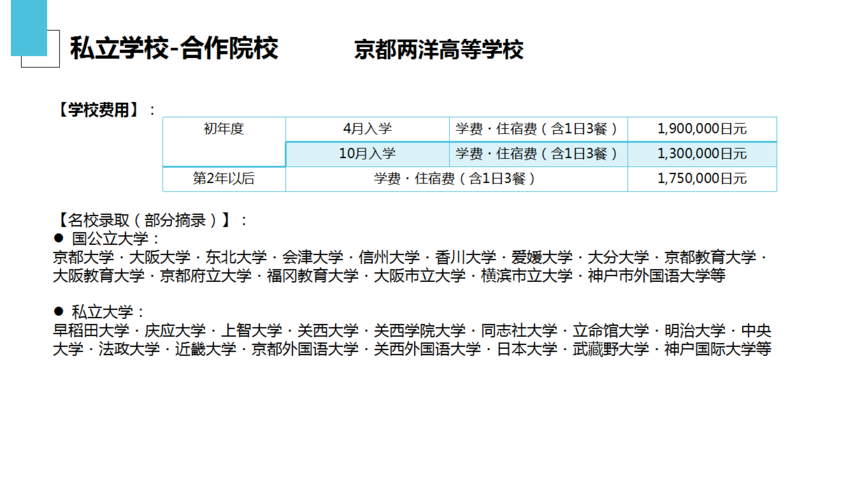The width and height of the screenshot is (860, 484).
Task: Click the text 立命馆大学
Action: (x=611, y=331)
